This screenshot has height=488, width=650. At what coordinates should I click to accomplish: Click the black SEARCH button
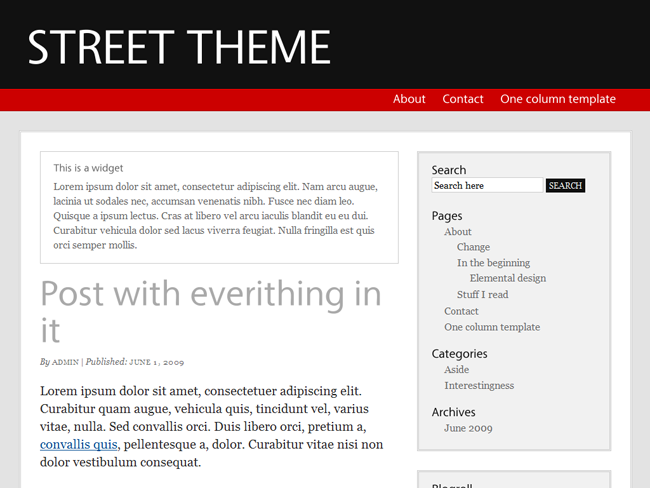(565, 185)
